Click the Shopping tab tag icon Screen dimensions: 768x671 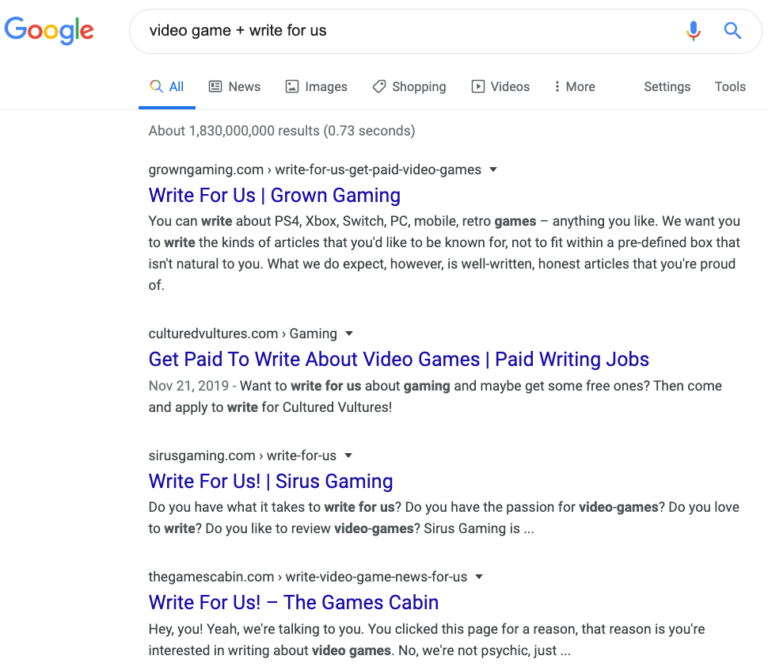tap(379, 87)
